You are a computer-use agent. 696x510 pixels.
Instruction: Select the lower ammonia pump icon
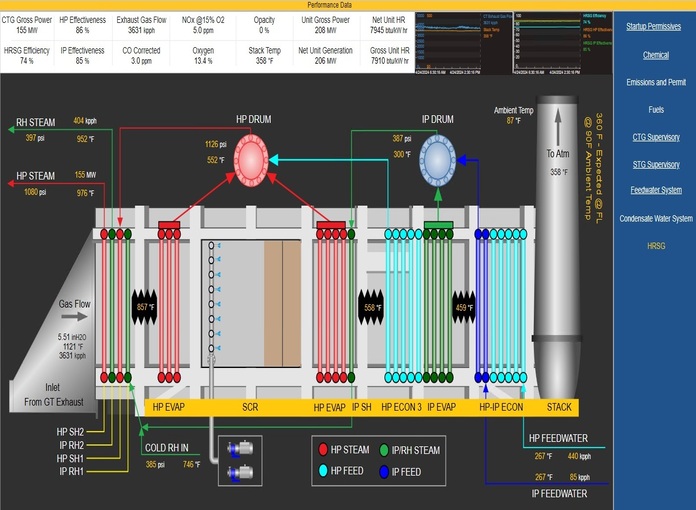click(x=240, y=472)
